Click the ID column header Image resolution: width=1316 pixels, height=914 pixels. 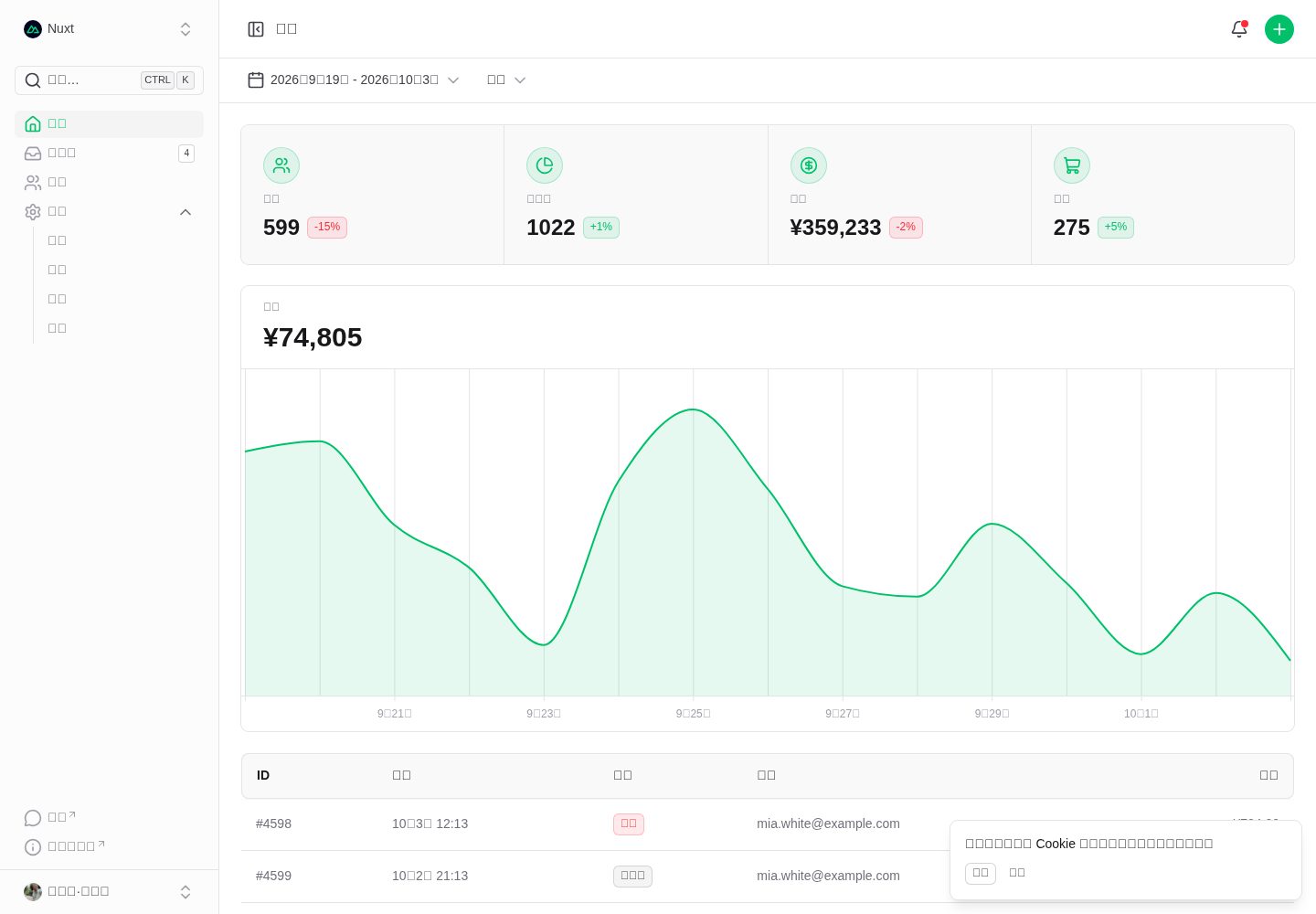pyautogui.click(x=263, y=775)
